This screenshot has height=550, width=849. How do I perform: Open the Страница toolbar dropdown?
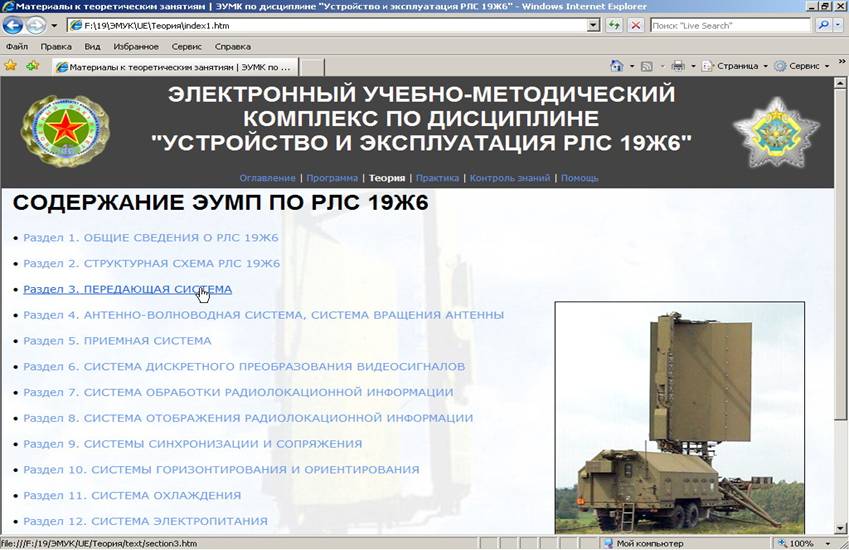point(735,66)
